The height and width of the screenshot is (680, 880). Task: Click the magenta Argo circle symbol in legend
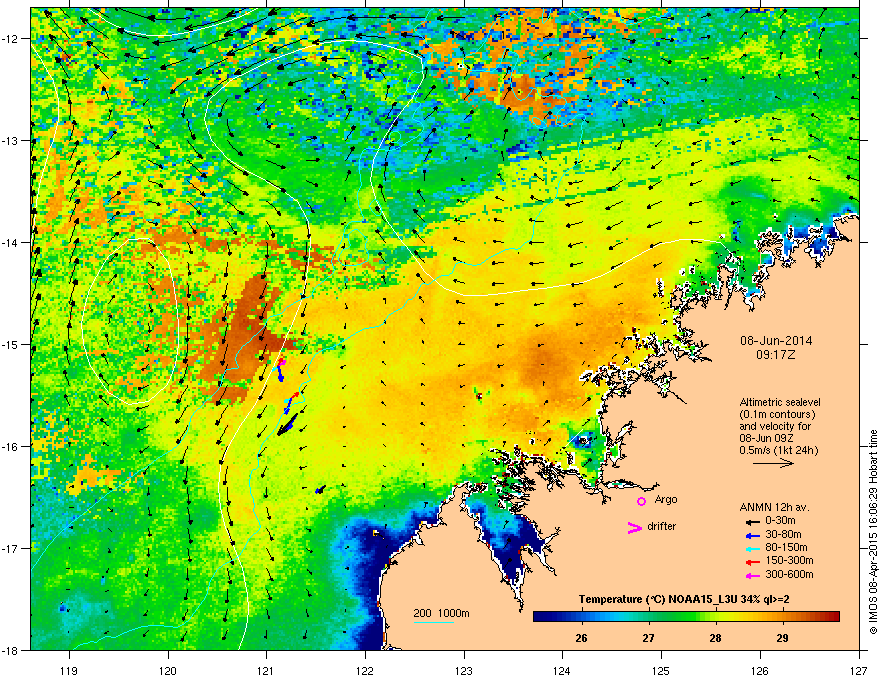click(x=641, y=501)
